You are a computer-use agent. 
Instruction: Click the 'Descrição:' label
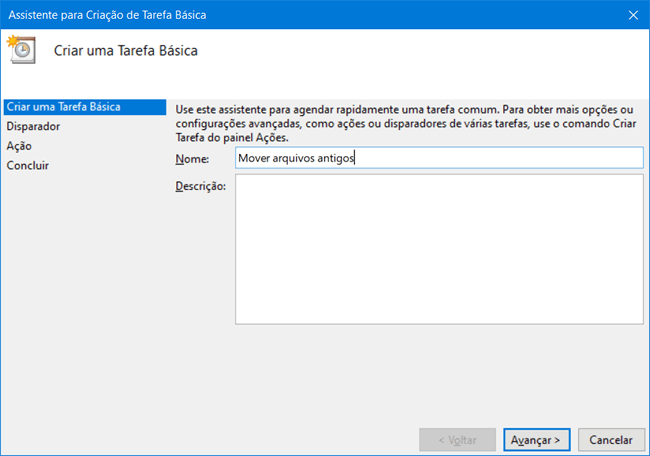[201, 186]
